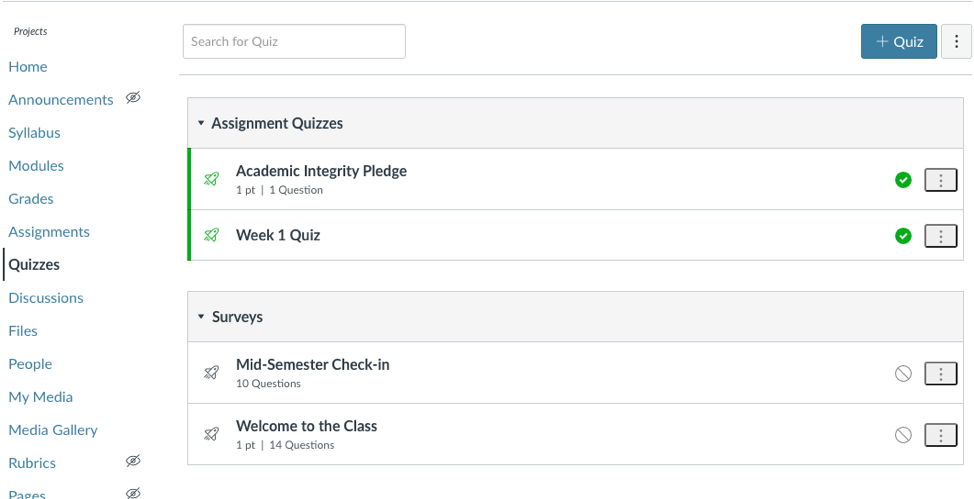Add a new quiz with +Quiz button
974x499 pixels.
coord(898,42)
